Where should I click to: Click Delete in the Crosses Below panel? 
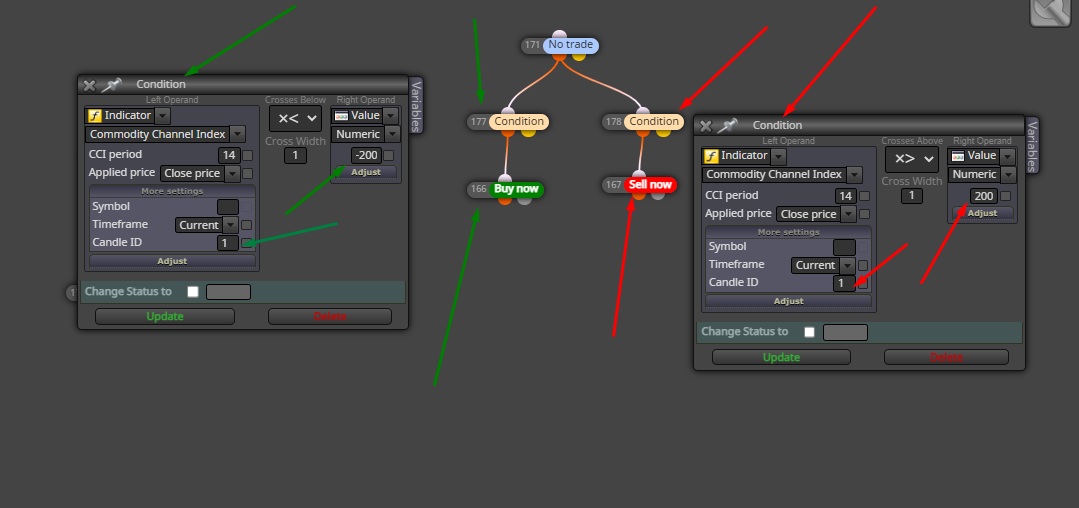tap(330, 317)
